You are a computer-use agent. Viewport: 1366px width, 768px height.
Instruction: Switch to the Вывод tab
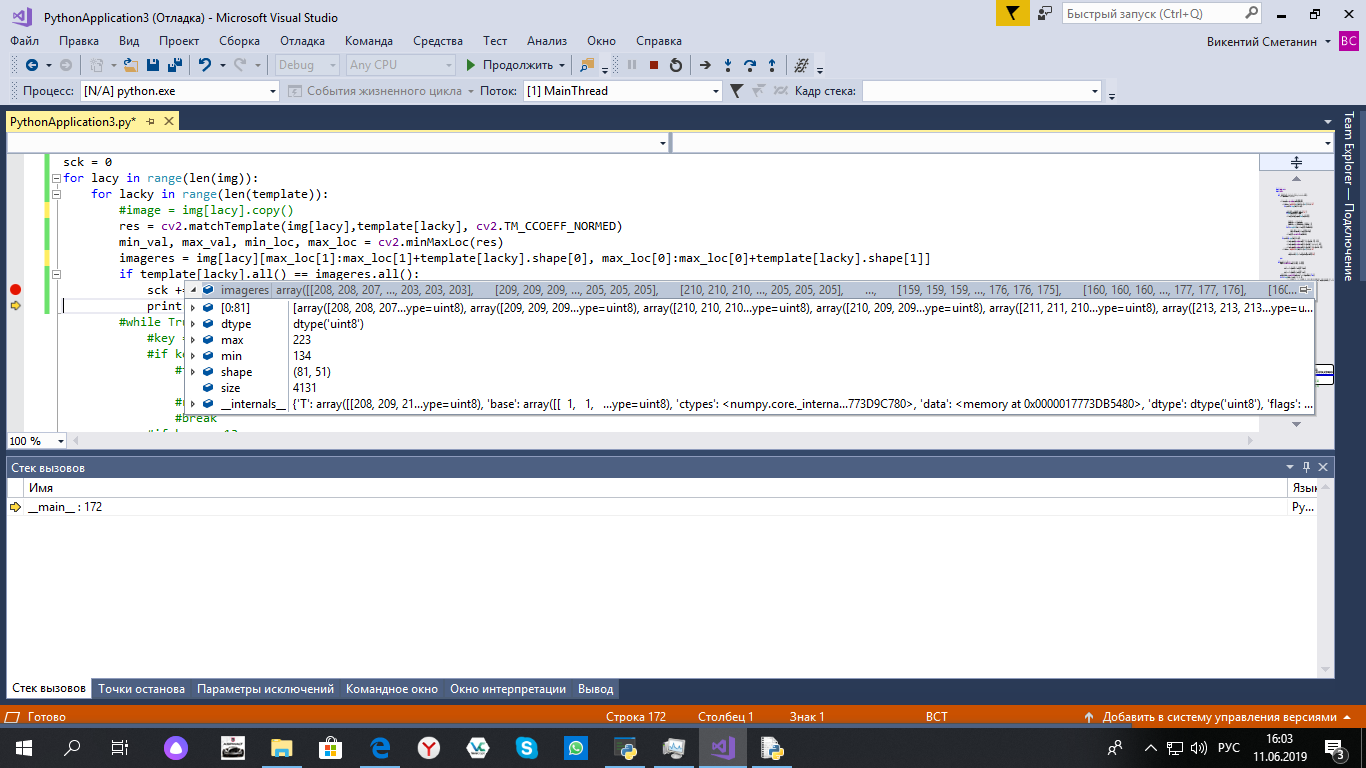[x=596, y=689]
